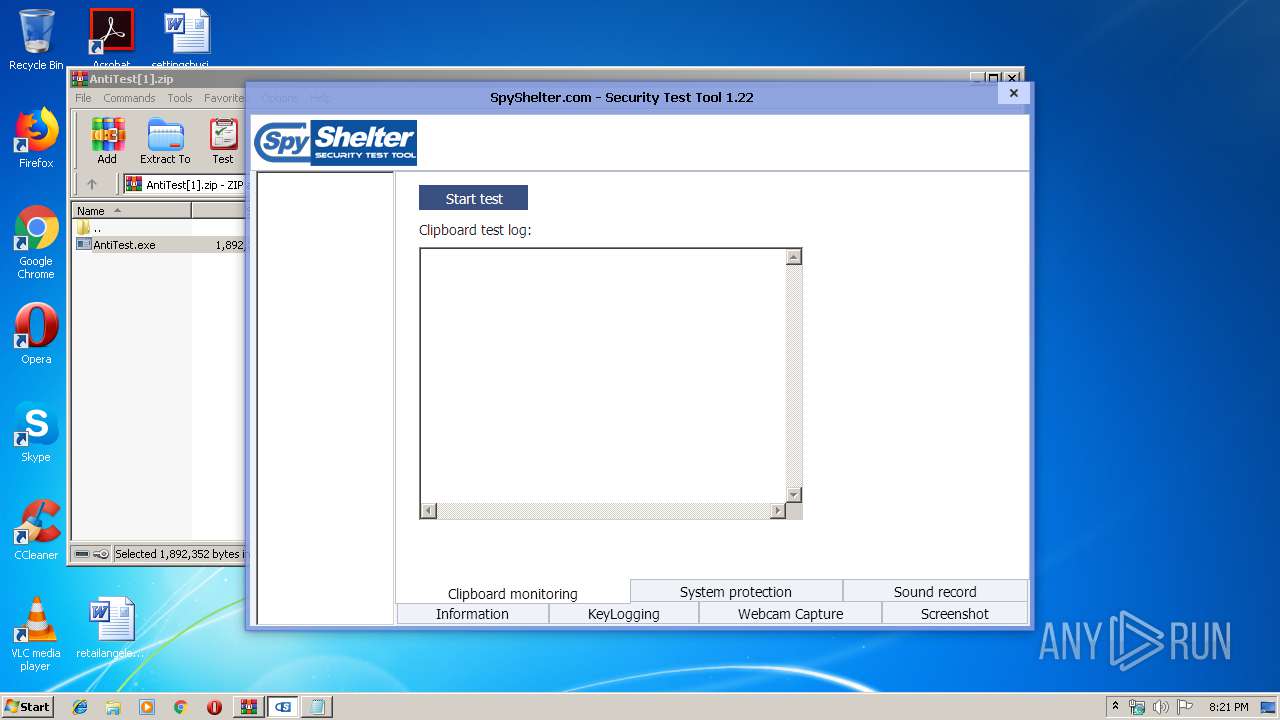Open the Skype desktop shortcut
Viewport: 1280px width, 720px height.
(x=36, y=432)
